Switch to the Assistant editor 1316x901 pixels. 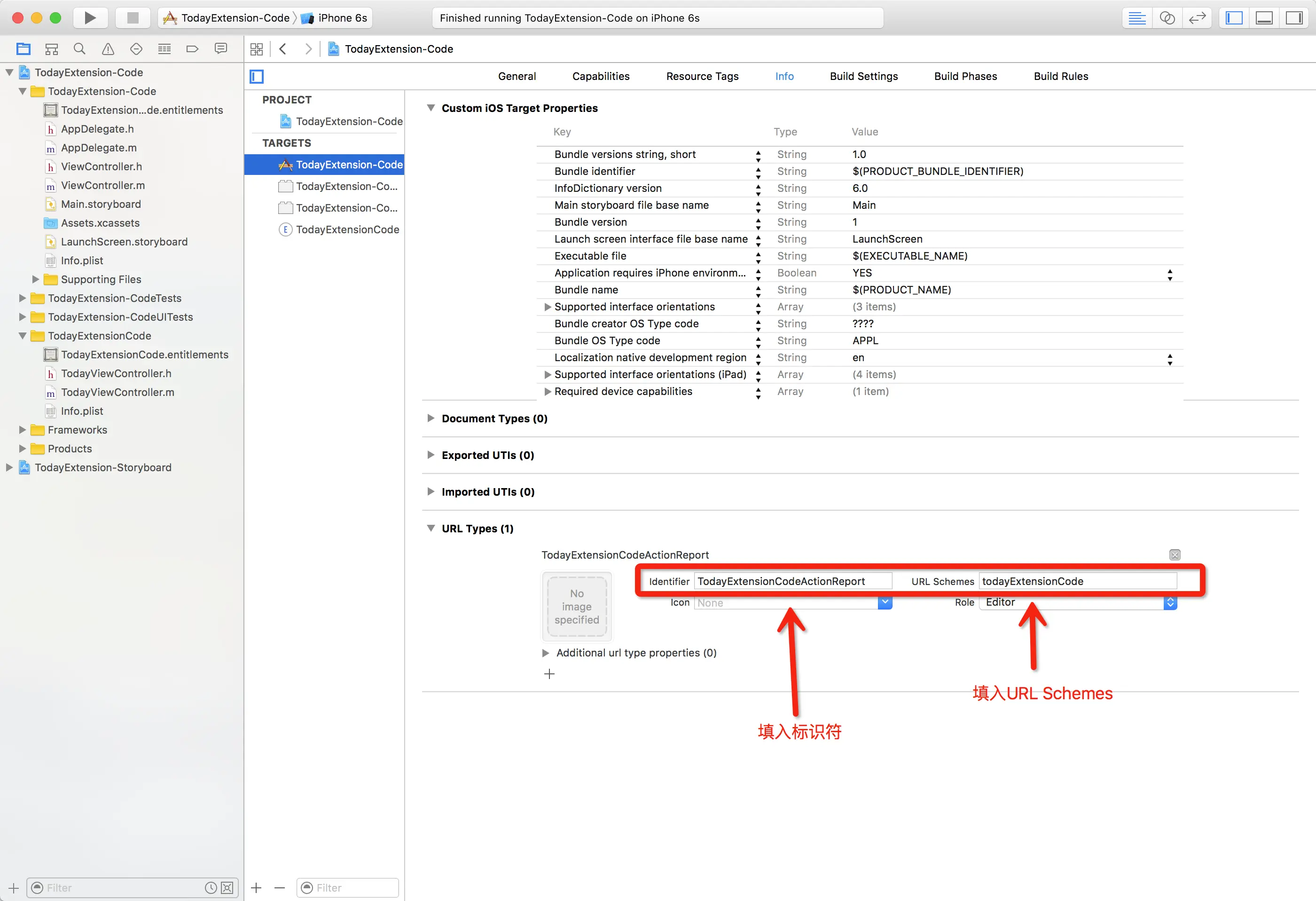coord(1167,17)
